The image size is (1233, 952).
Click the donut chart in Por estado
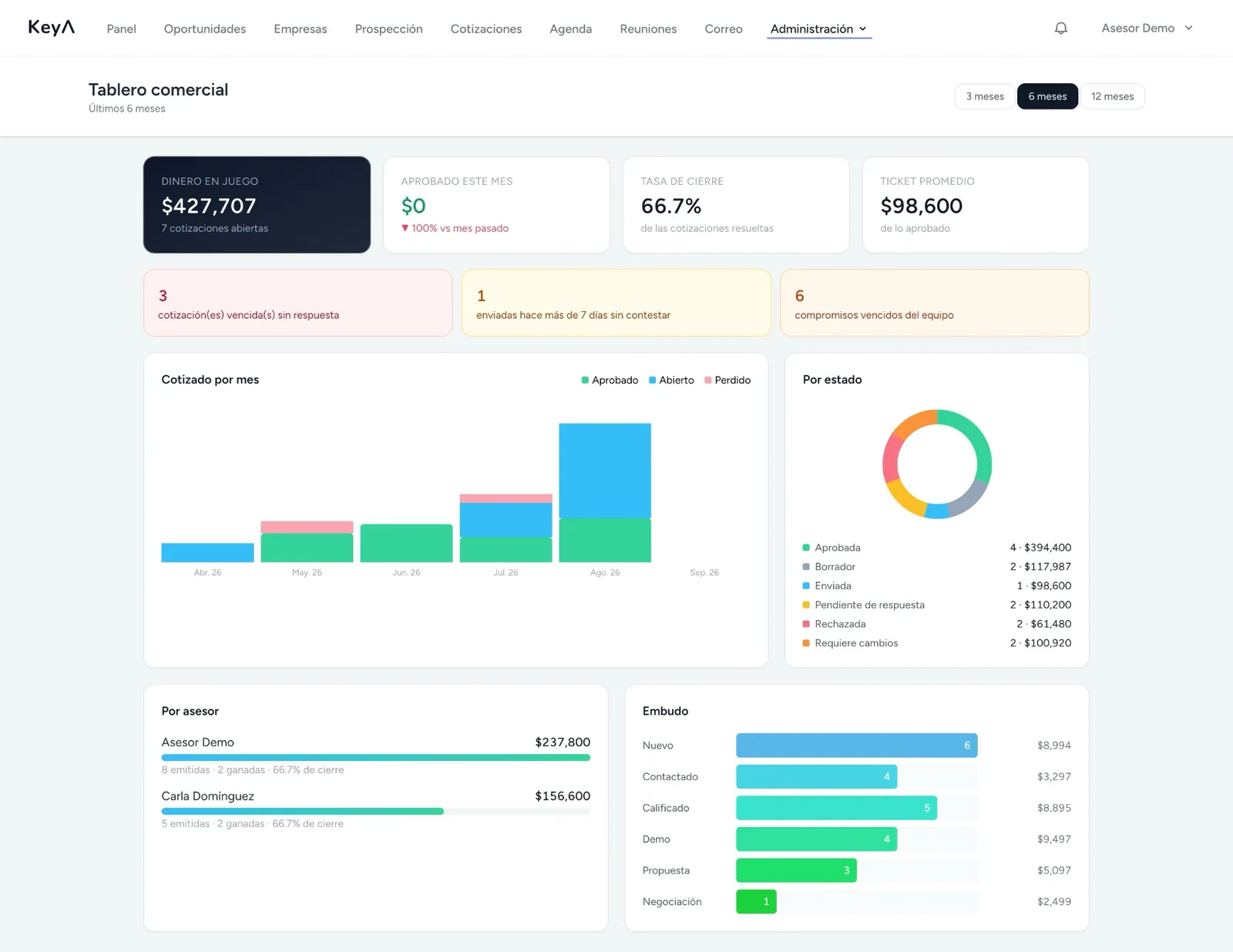tap(937, 464)
